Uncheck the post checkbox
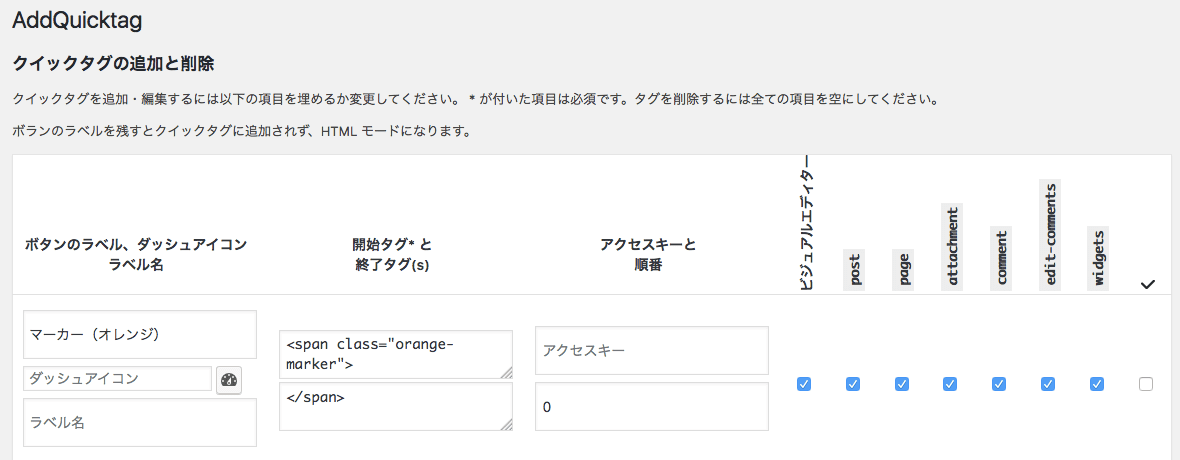Viewport: 1180px width, 460px height. tap(853, 384)
